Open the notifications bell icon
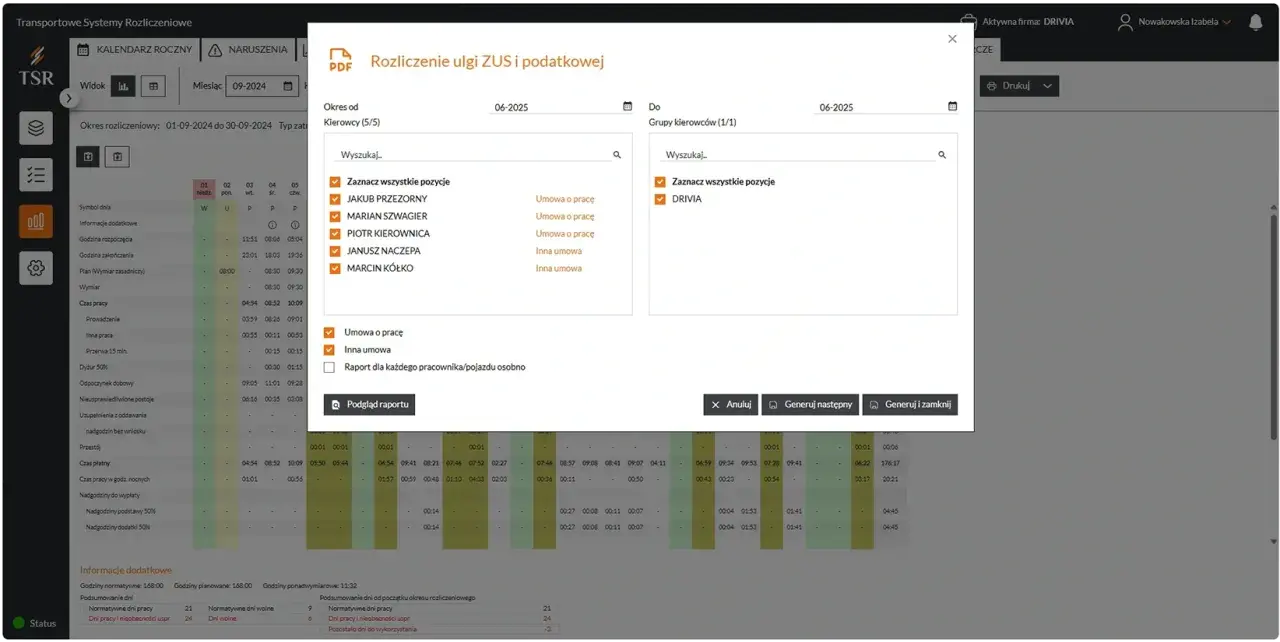Screen dimensions: 1280x642 tap(1255, 21)
